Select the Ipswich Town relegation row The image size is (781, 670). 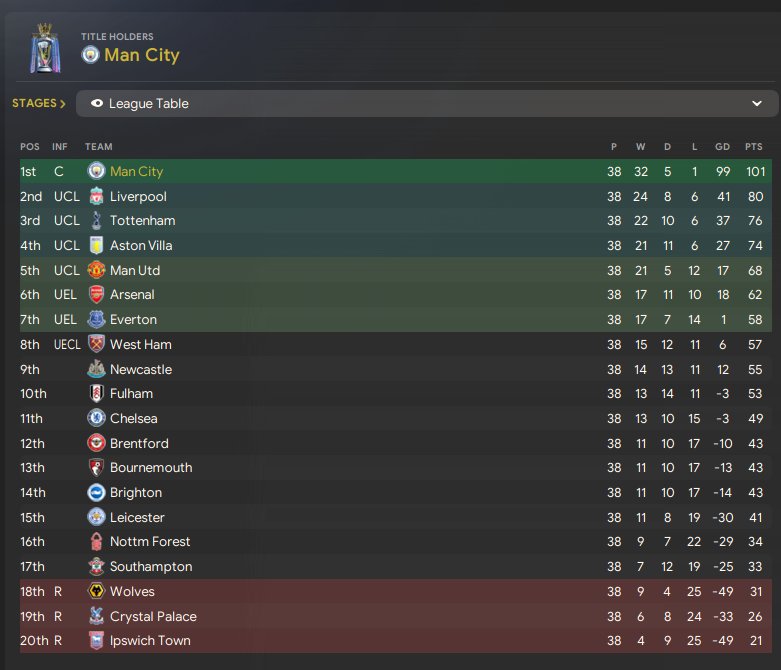396,641
